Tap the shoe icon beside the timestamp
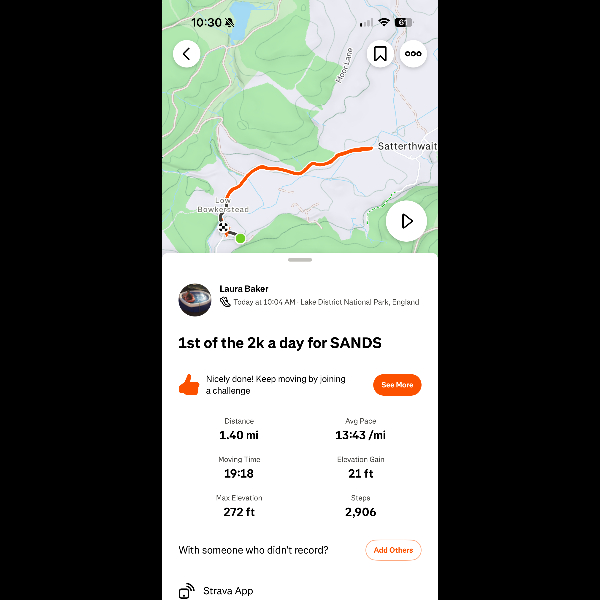This screenshot has width=600, height=600. 225,302
